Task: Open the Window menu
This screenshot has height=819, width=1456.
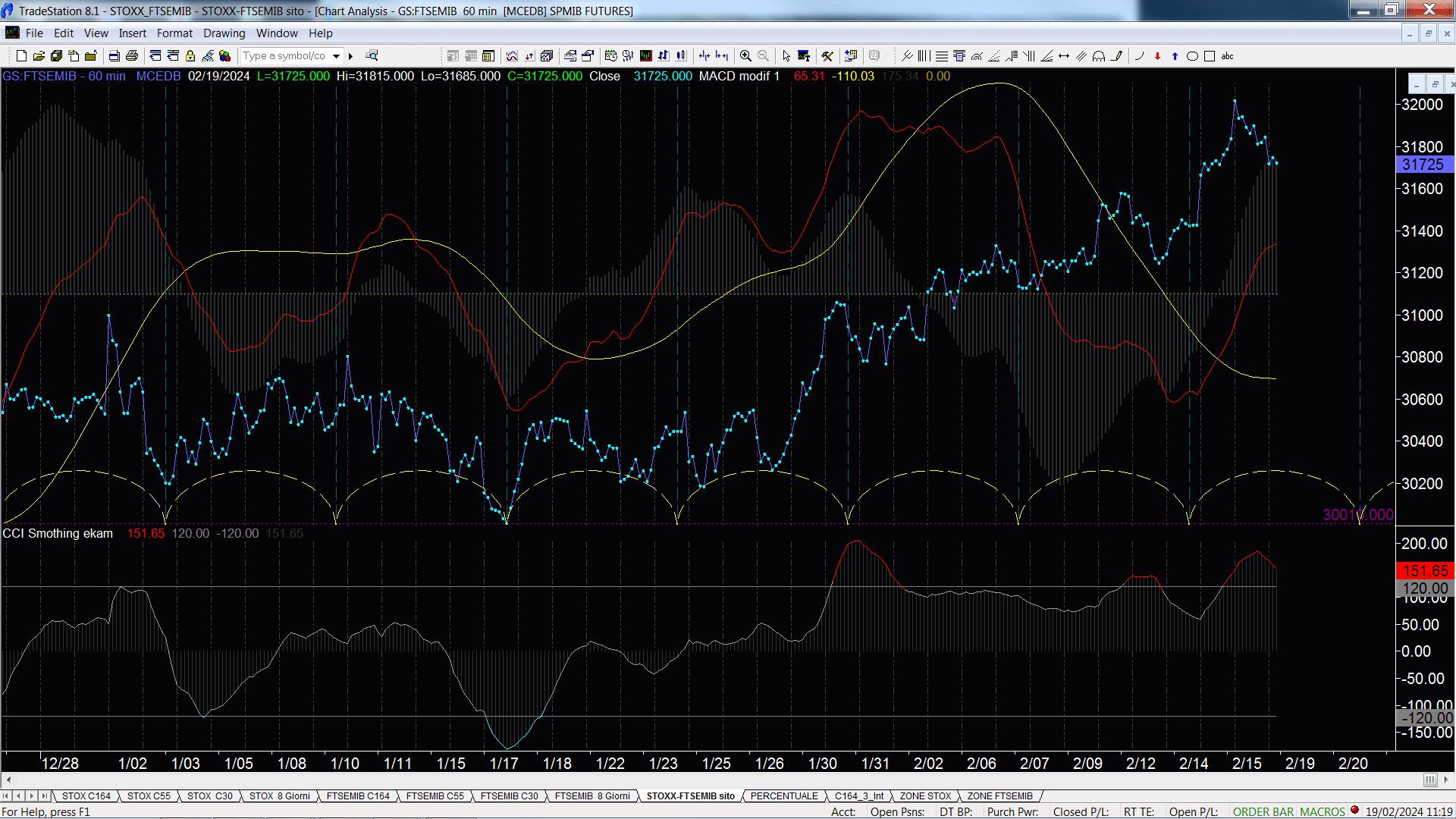Action: pos(277,33)
